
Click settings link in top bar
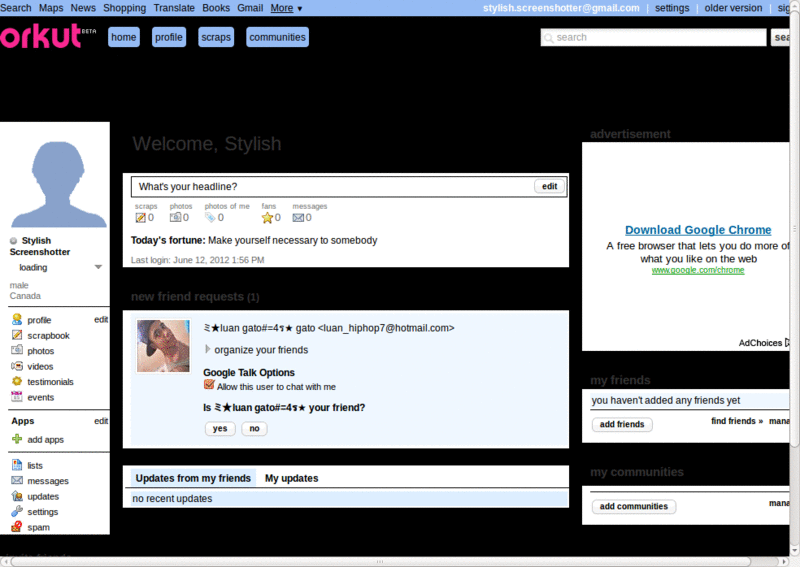pyautogui.click(x=672, y=8)
